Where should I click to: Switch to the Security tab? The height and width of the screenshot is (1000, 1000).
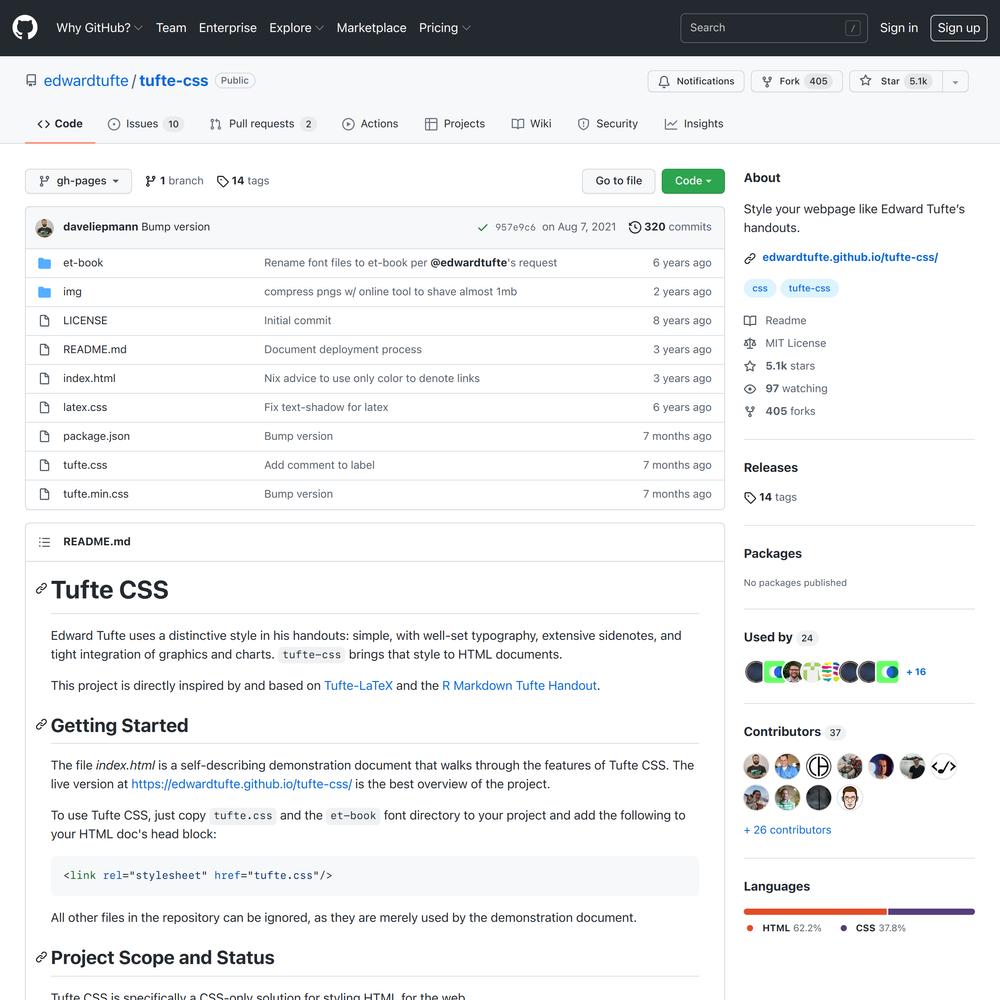(607, 124)
